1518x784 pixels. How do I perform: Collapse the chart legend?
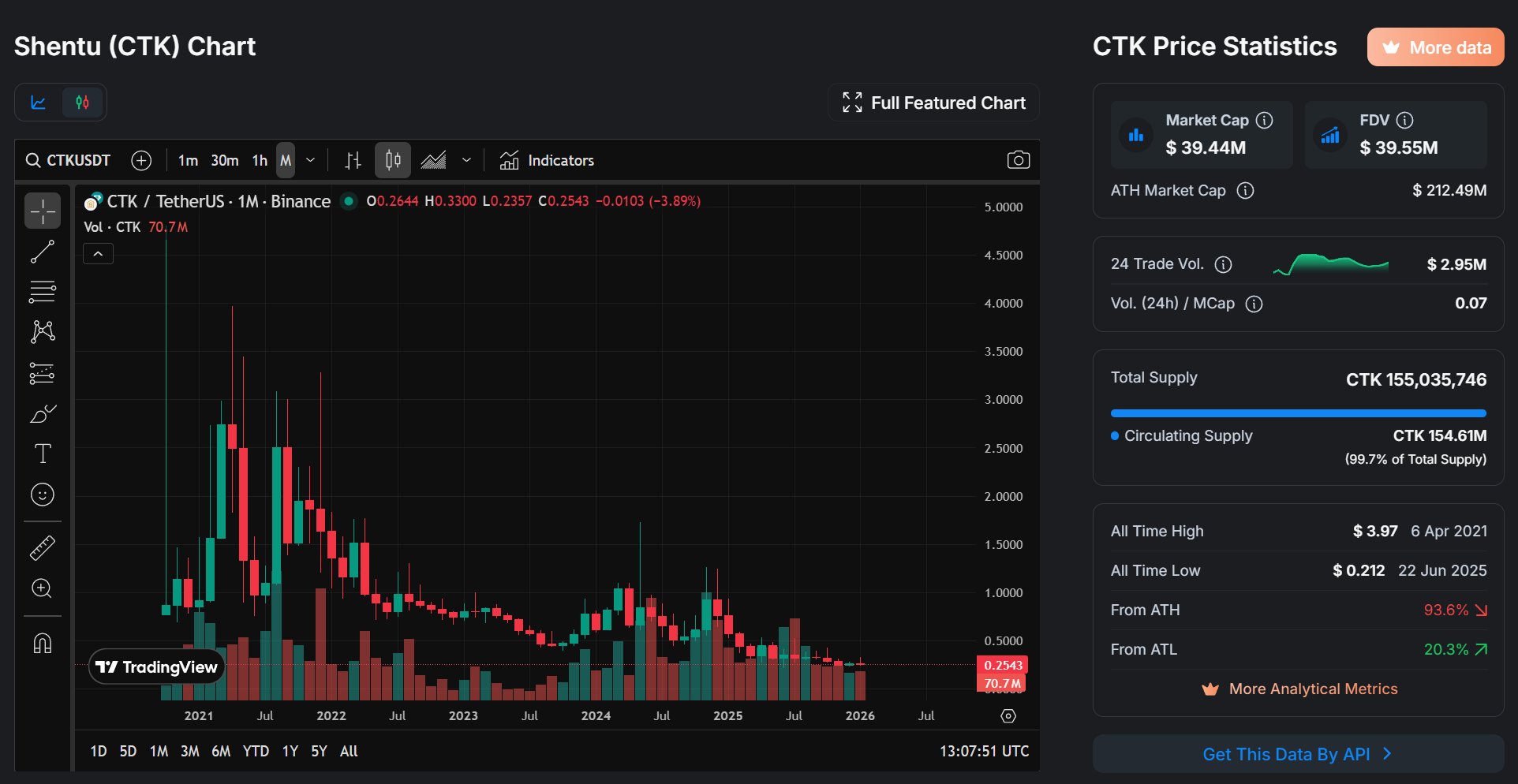coord(99,254)
